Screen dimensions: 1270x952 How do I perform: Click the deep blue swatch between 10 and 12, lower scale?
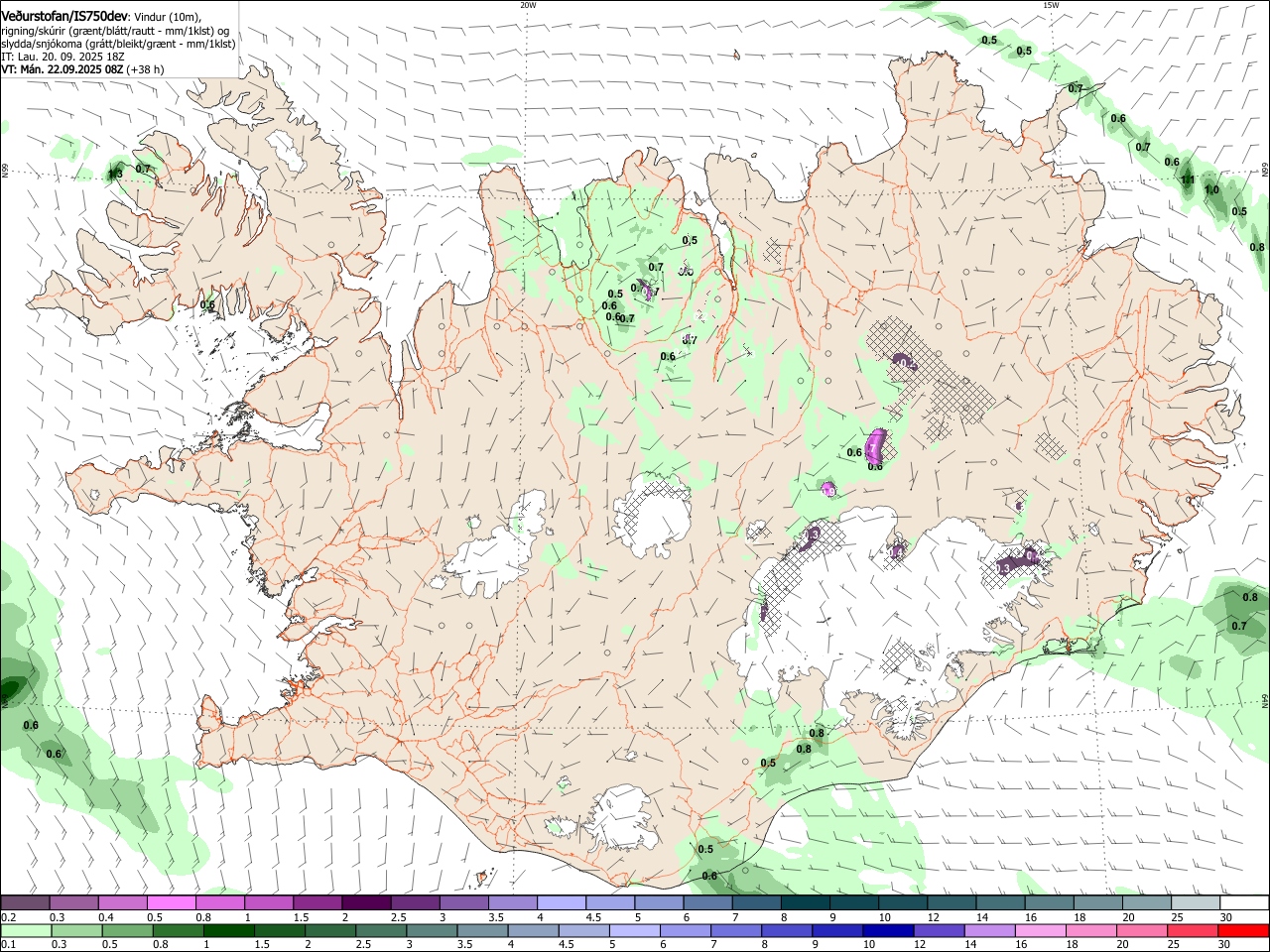pyautogui.click(x=887, y=930)
